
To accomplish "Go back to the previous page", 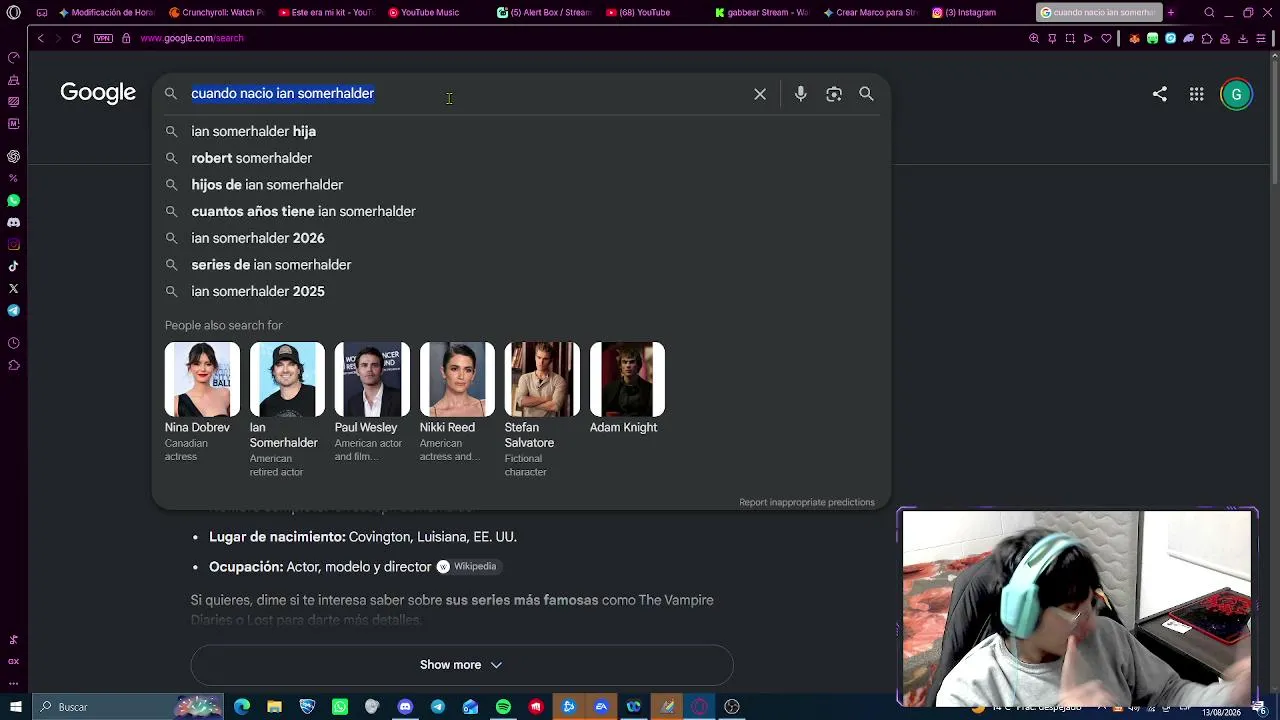I will click(40, 38).
